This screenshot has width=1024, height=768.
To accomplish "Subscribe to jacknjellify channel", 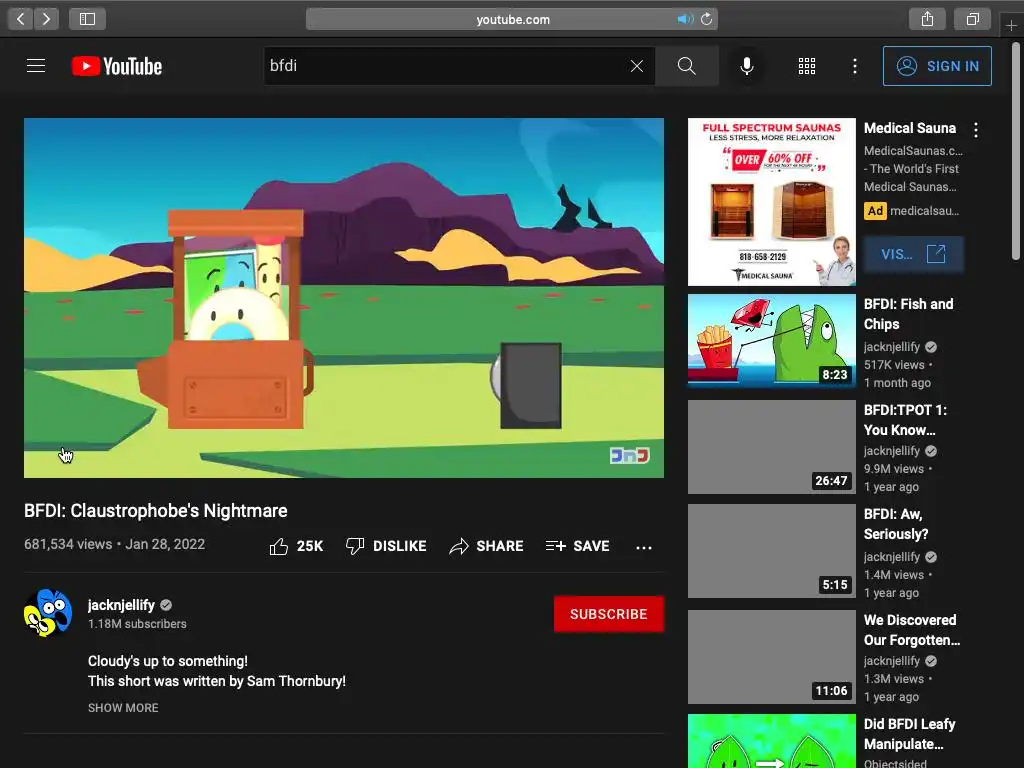I will click(609, 614).
